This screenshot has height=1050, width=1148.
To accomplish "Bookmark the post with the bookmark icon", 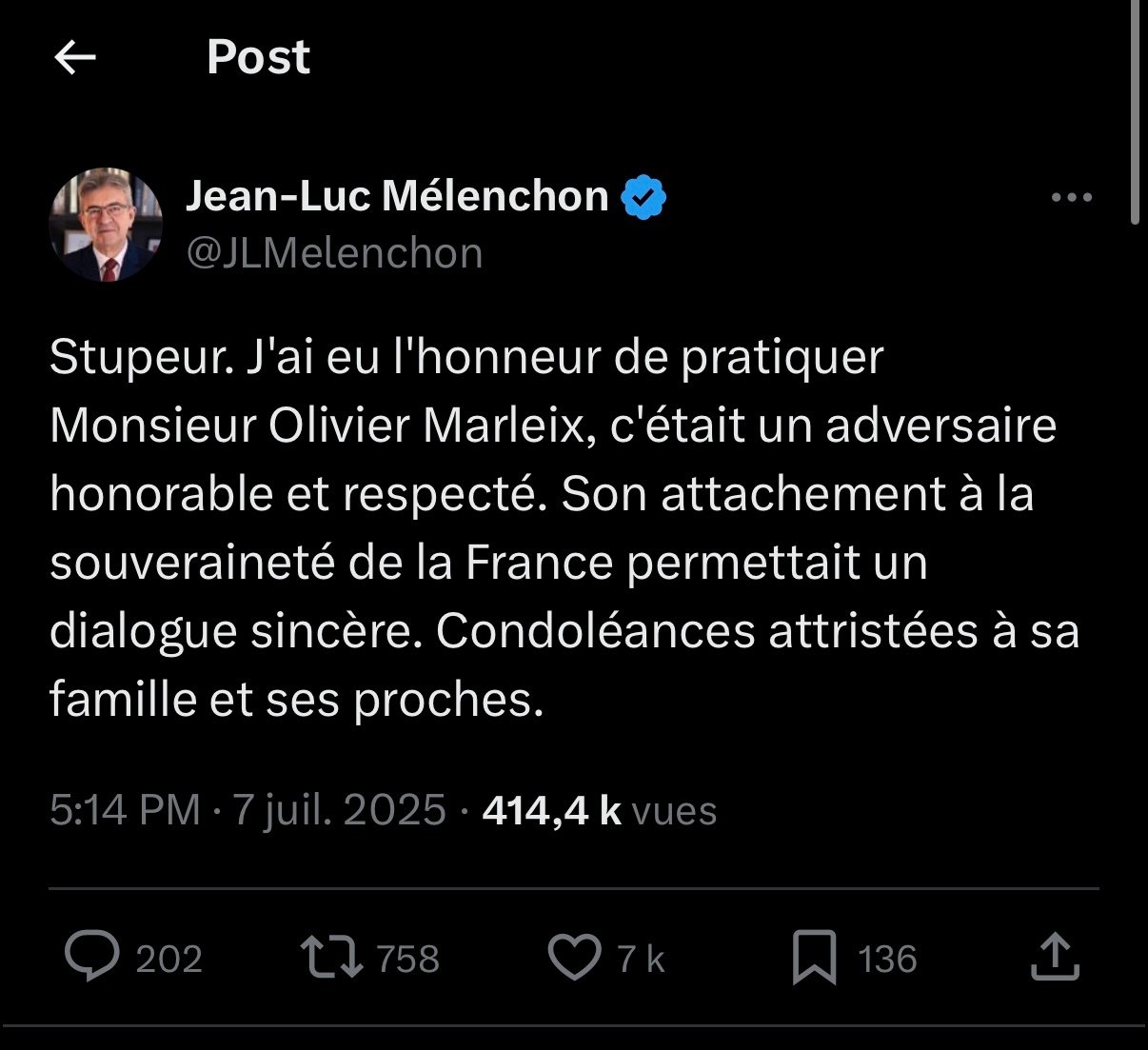I will point(815,958).
